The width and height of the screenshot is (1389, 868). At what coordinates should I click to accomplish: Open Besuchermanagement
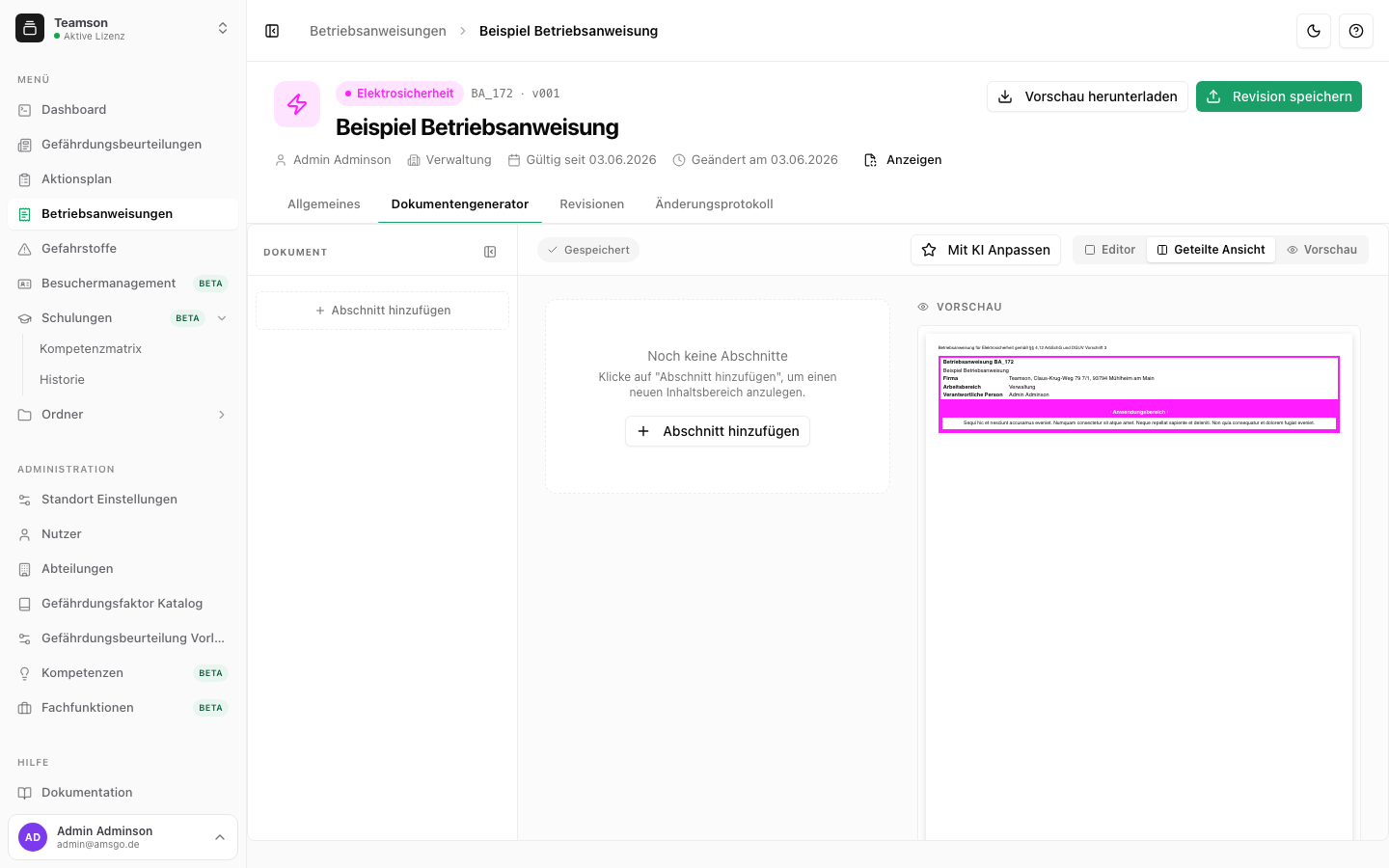[123, 284]
